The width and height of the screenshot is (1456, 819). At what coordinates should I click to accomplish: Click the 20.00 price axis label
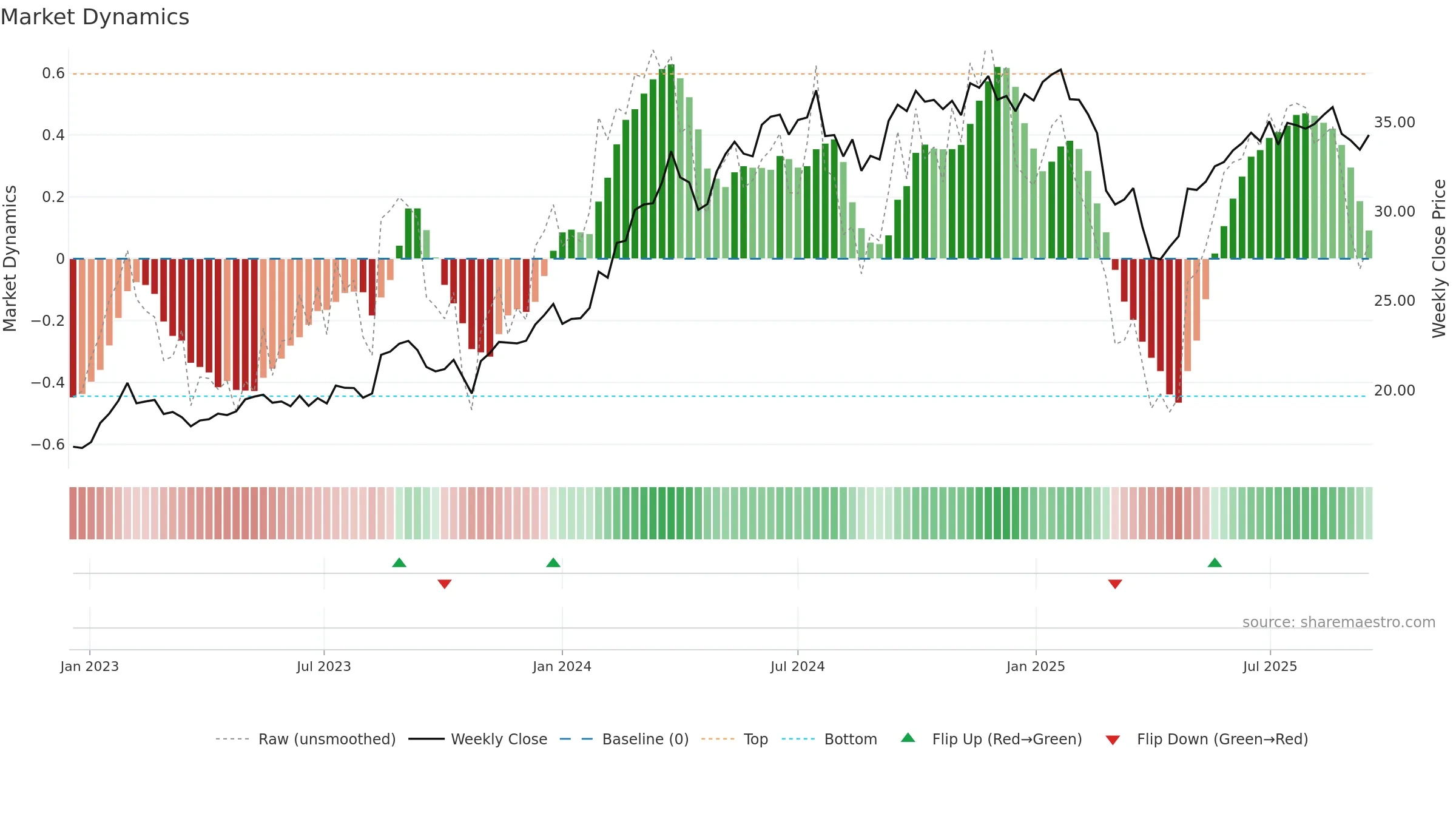pos(1395,391)
